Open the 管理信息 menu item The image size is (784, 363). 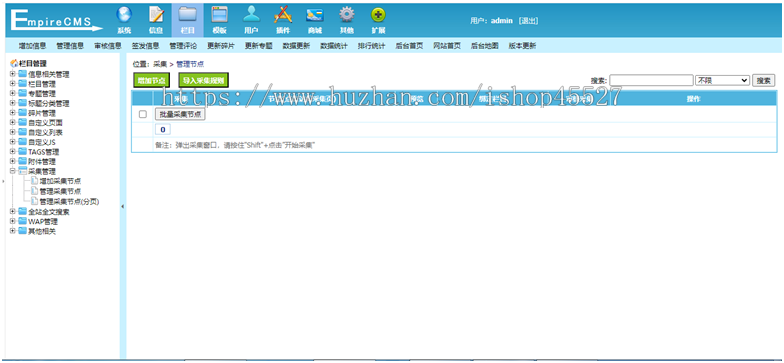coord(70,46)
